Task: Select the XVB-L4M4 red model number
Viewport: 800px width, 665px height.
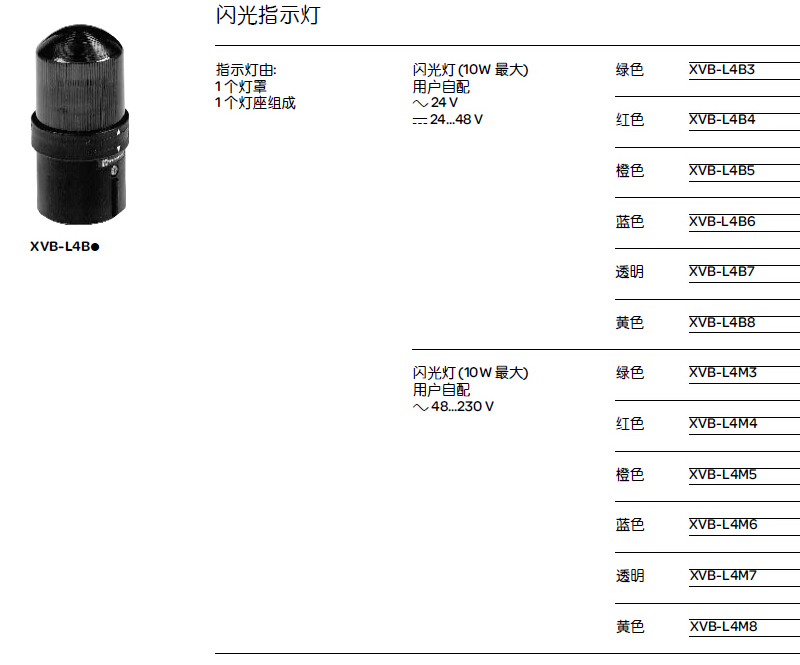Action: click(x=723, y=424)
